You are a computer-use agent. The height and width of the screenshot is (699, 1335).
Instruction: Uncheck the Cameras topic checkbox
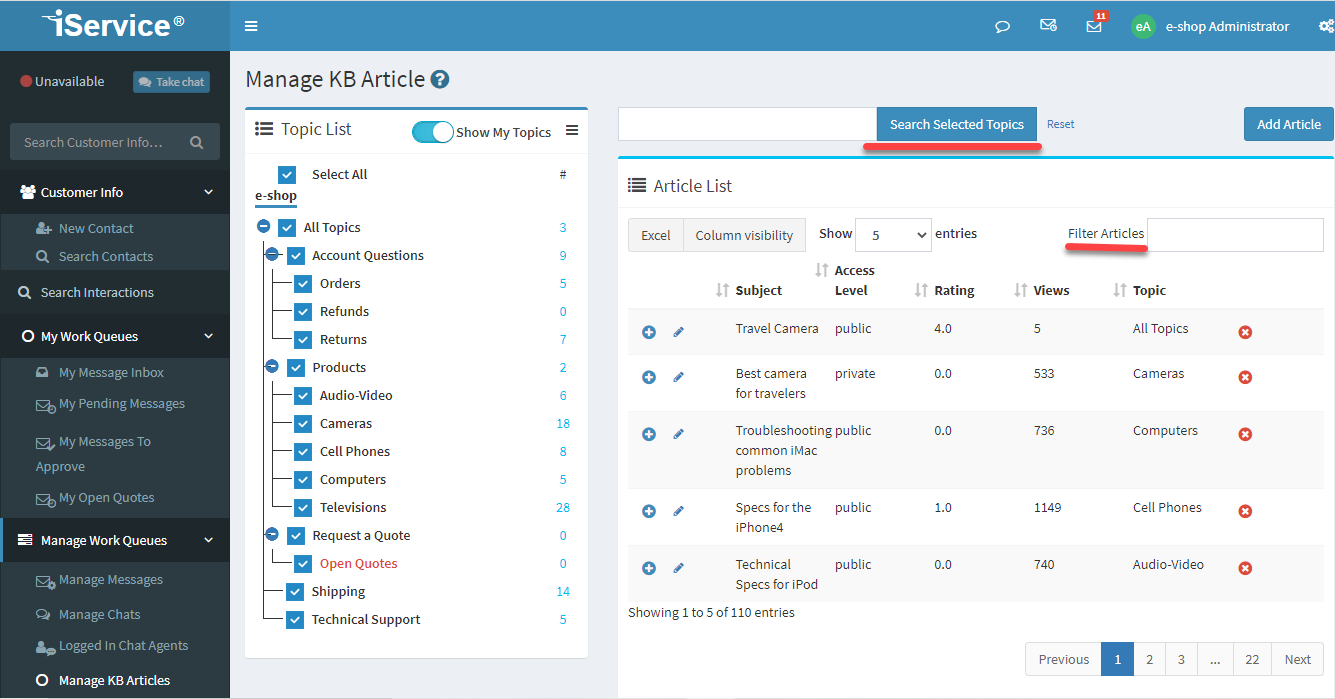coord(303,424)
